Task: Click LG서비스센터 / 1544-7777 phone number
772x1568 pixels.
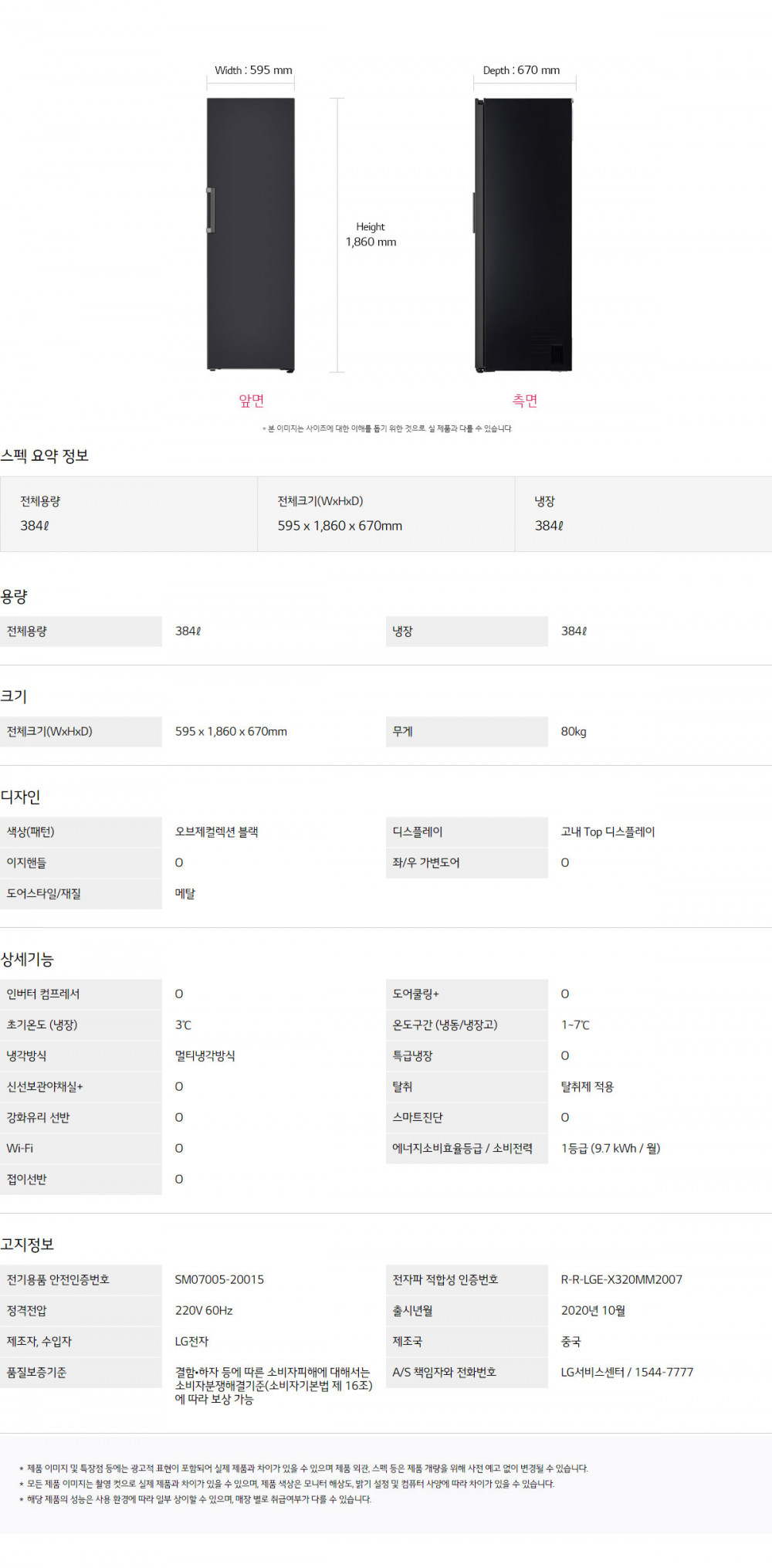Action: pos(627,1372)
